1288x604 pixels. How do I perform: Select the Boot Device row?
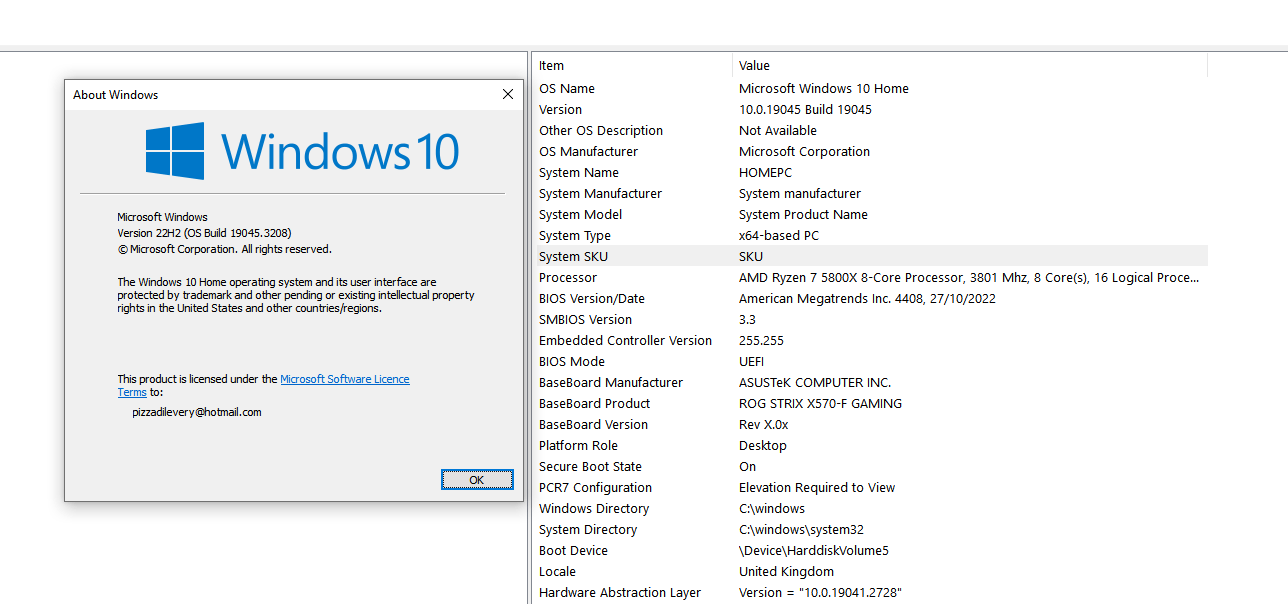870,551
